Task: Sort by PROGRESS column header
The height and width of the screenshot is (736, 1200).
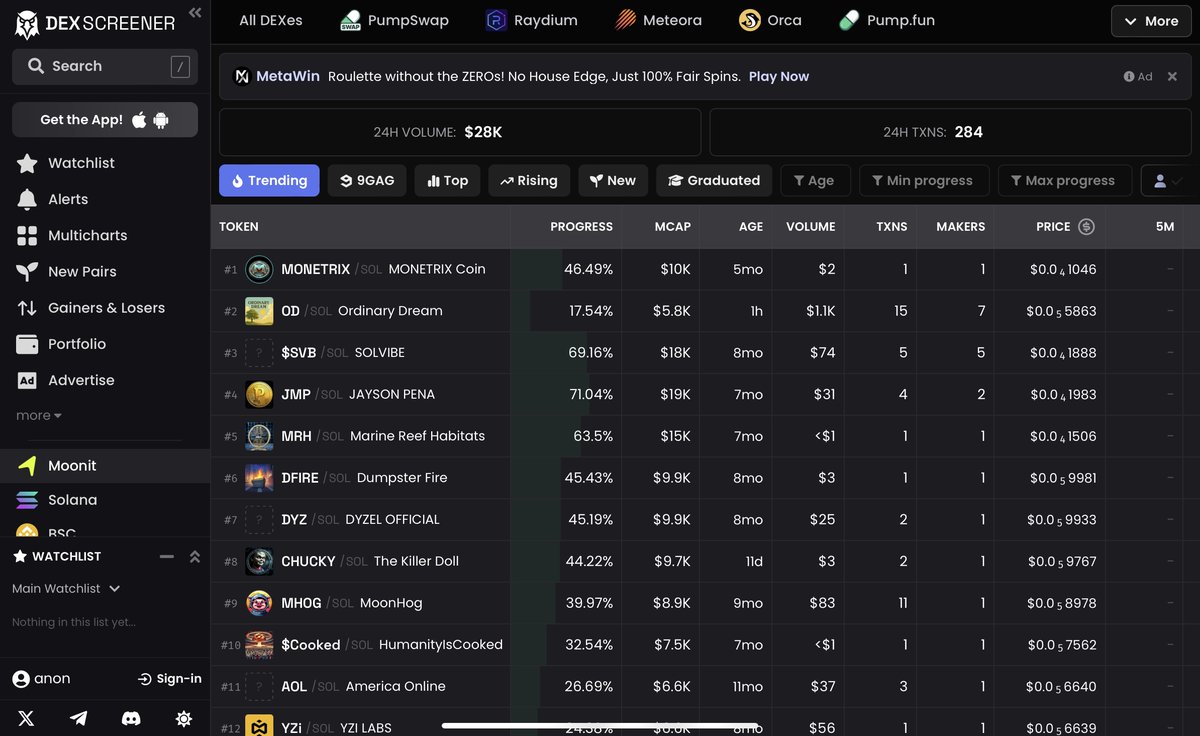Action: coord(581,227)
